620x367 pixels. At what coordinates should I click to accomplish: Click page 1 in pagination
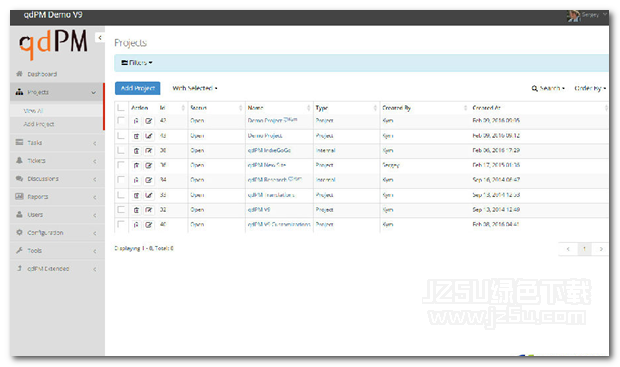point(584,249)
